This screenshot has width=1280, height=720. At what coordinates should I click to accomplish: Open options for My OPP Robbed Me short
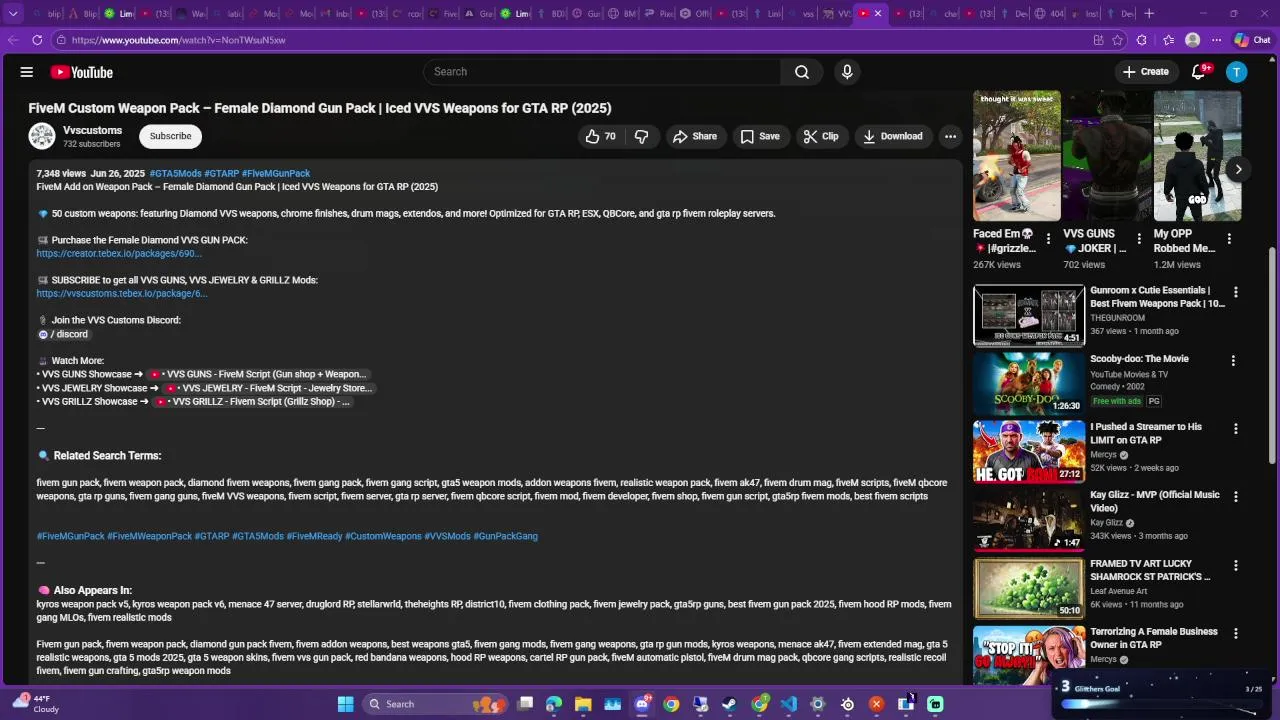pos(1229,239)
